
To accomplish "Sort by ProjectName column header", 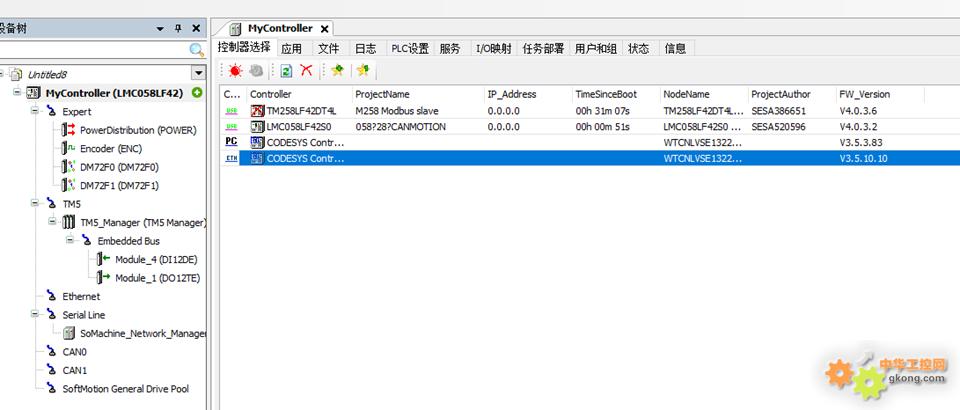I will [418, 94].
